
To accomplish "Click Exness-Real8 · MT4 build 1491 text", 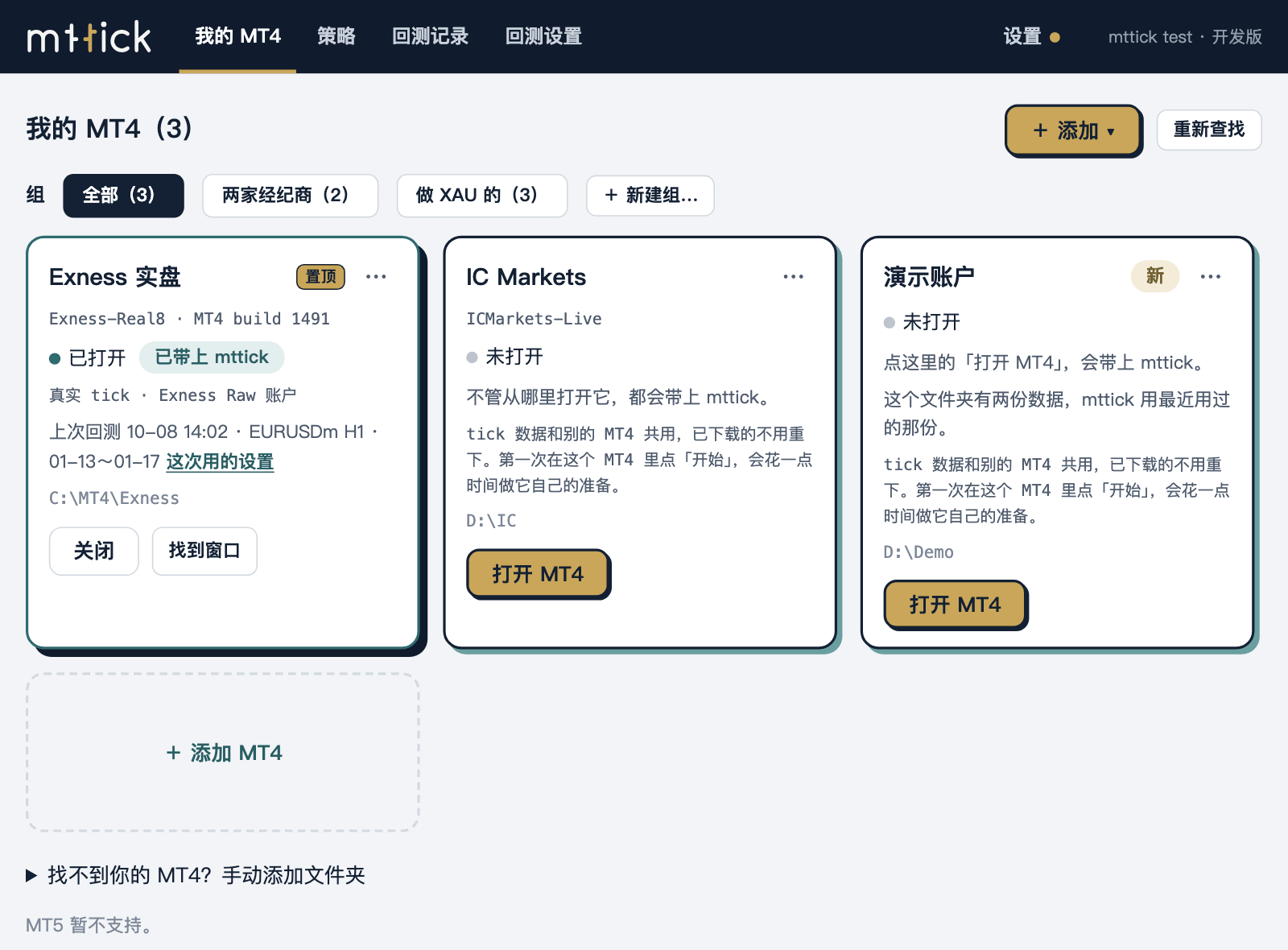I will pos(189,319).
